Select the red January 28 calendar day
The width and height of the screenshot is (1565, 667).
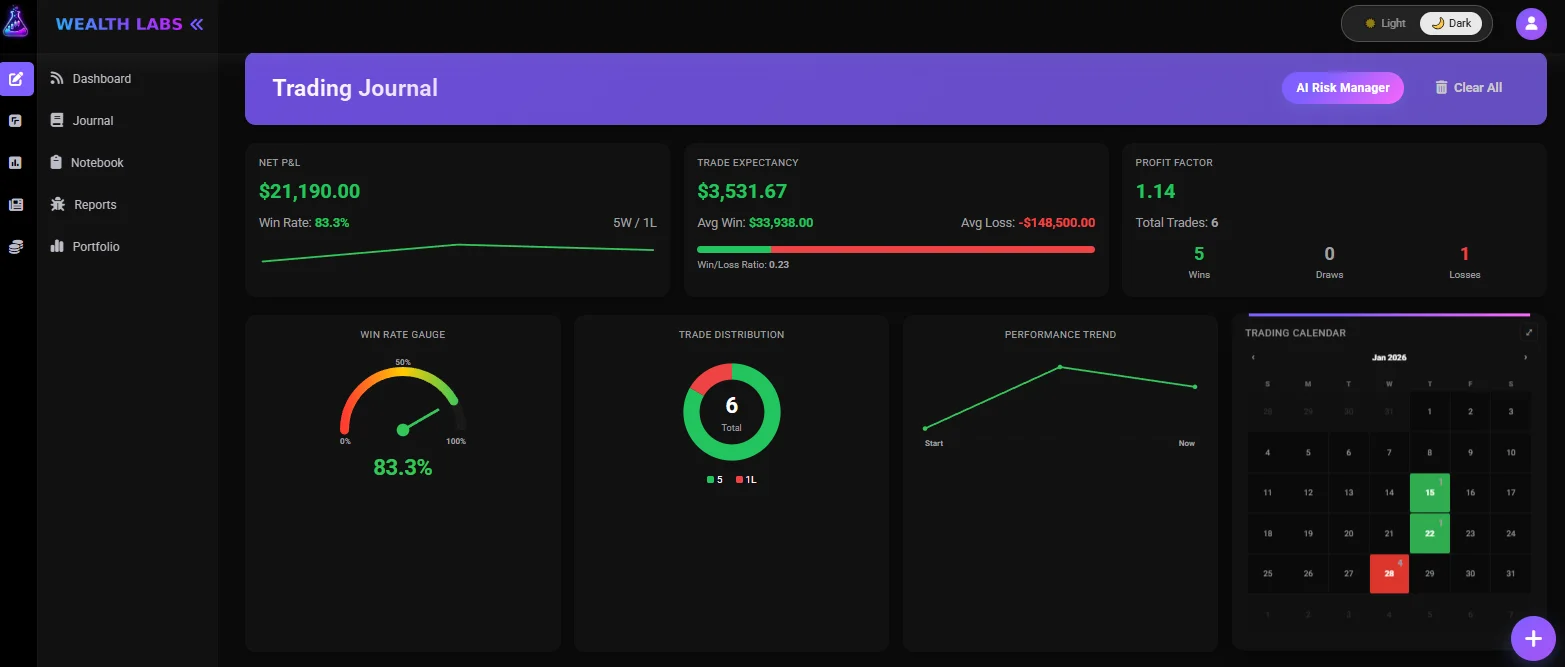(x=1389, y=572)
